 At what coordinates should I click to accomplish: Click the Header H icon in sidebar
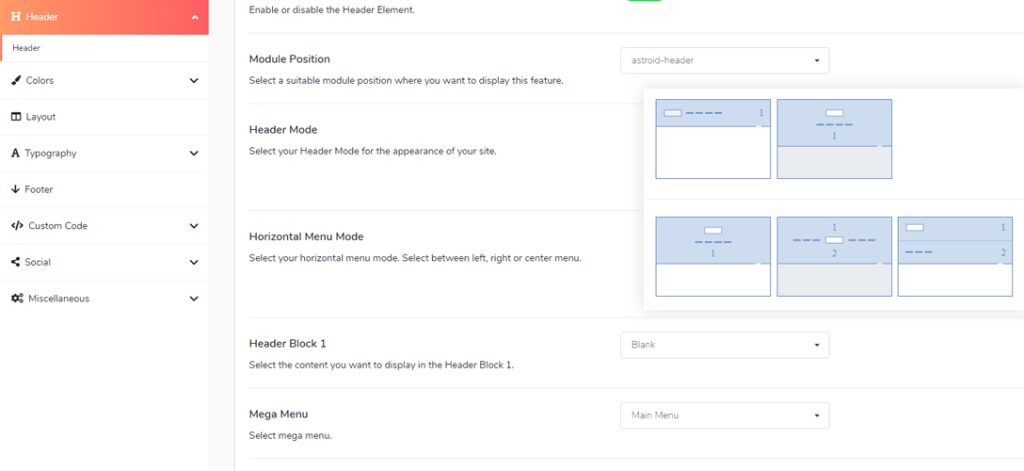pyautogui.click(x=16, y=17)
